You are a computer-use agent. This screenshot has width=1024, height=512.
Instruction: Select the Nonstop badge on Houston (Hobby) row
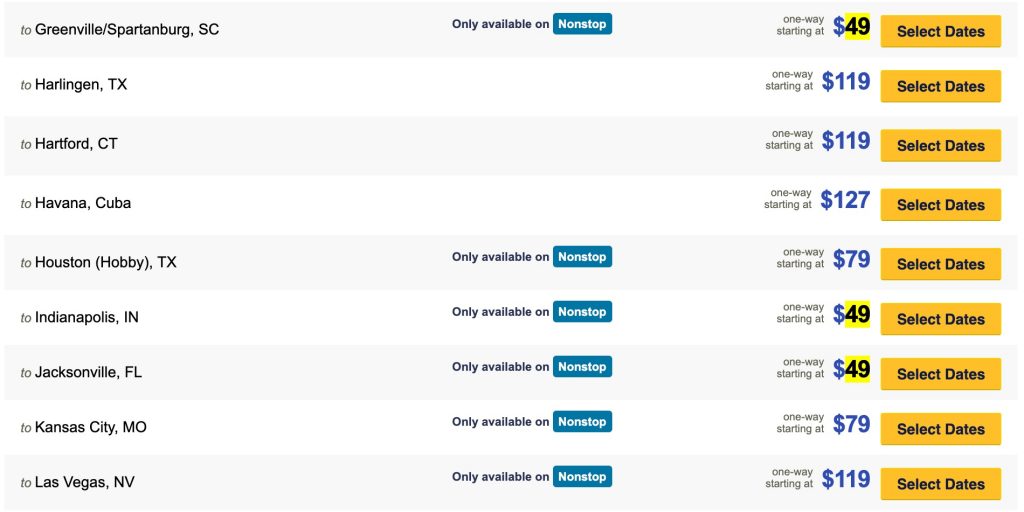582,257
